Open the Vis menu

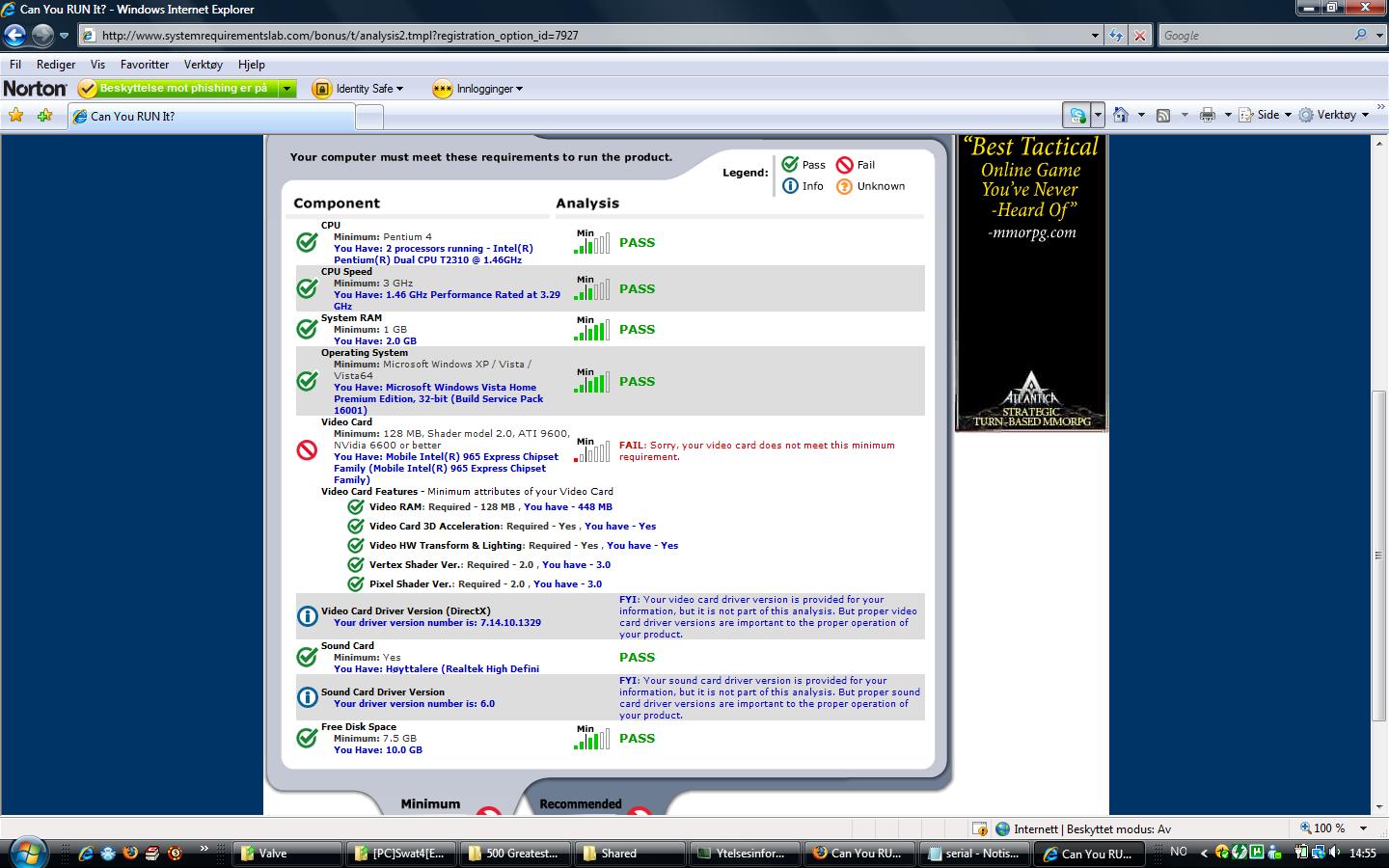[x=97, y=65]
